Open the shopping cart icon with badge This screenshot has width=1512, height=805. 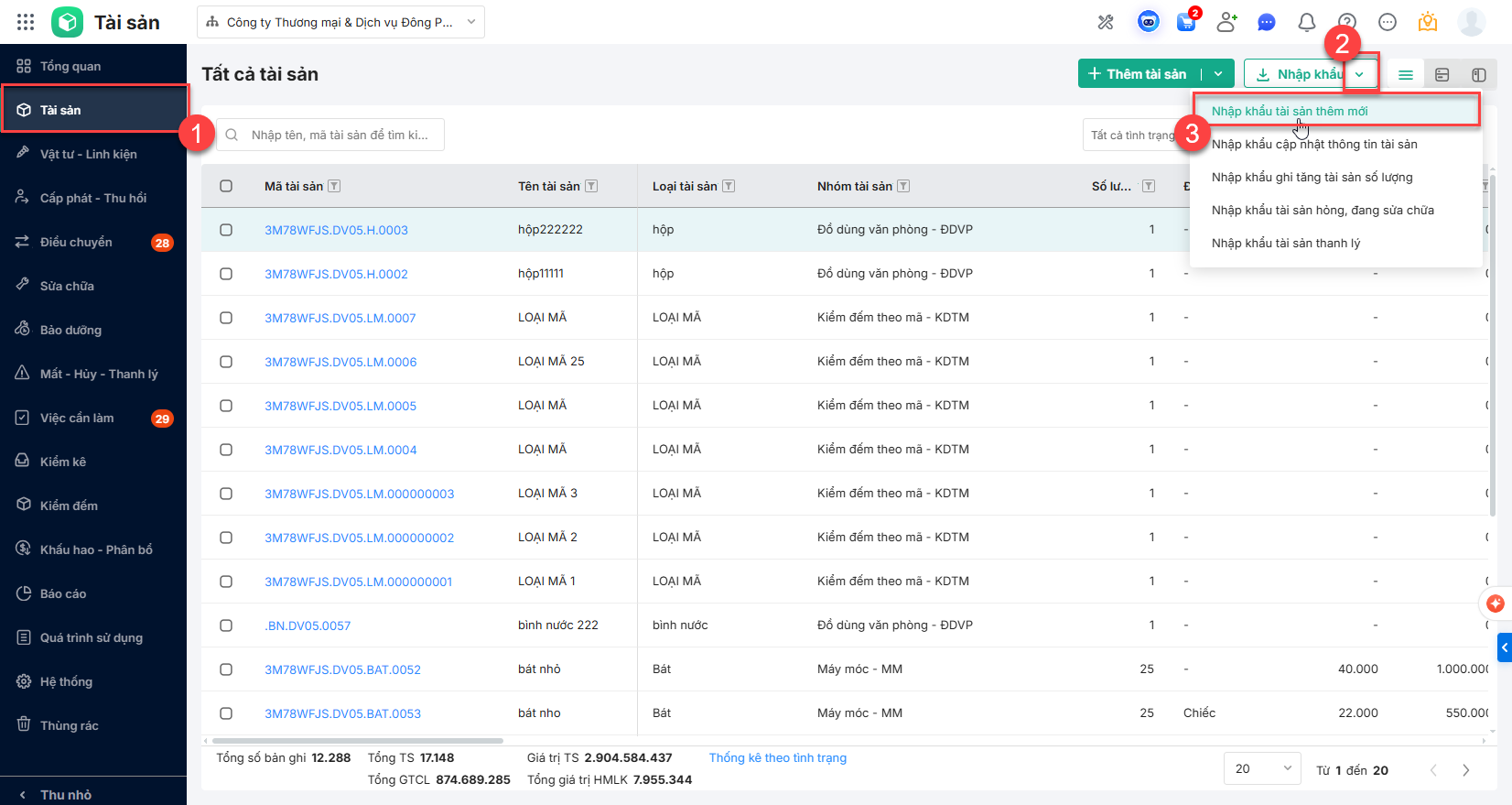point(1186,22)
